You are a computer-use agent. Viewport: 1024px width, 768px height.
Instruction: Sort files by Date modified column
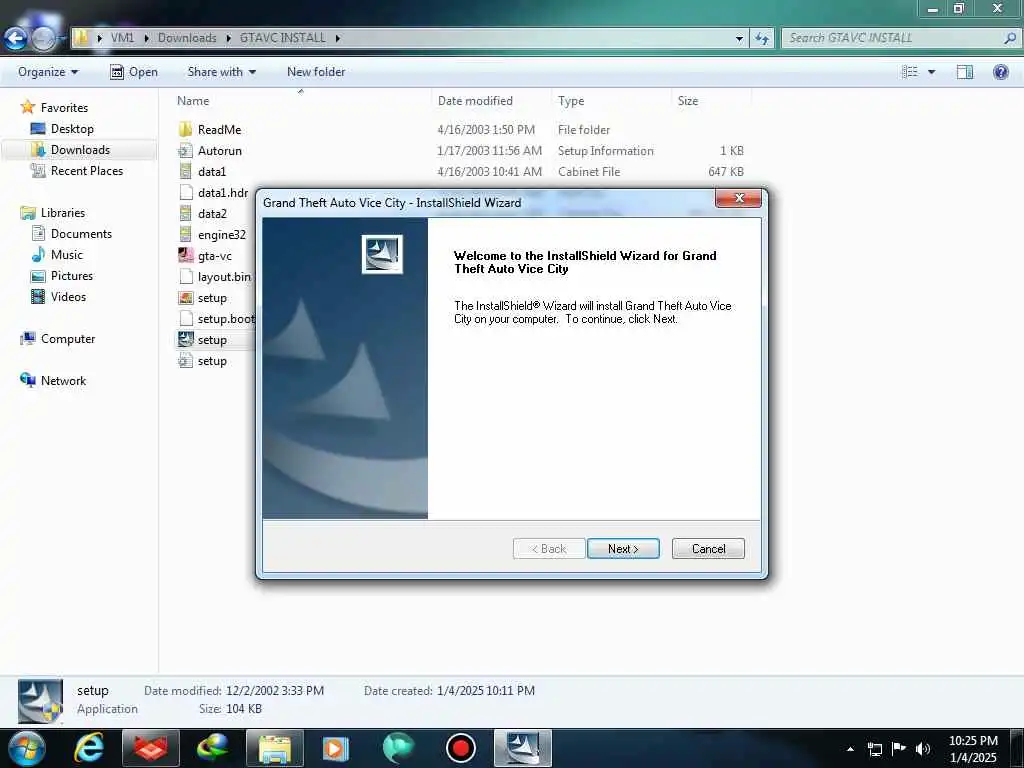[x=475, y=101]
